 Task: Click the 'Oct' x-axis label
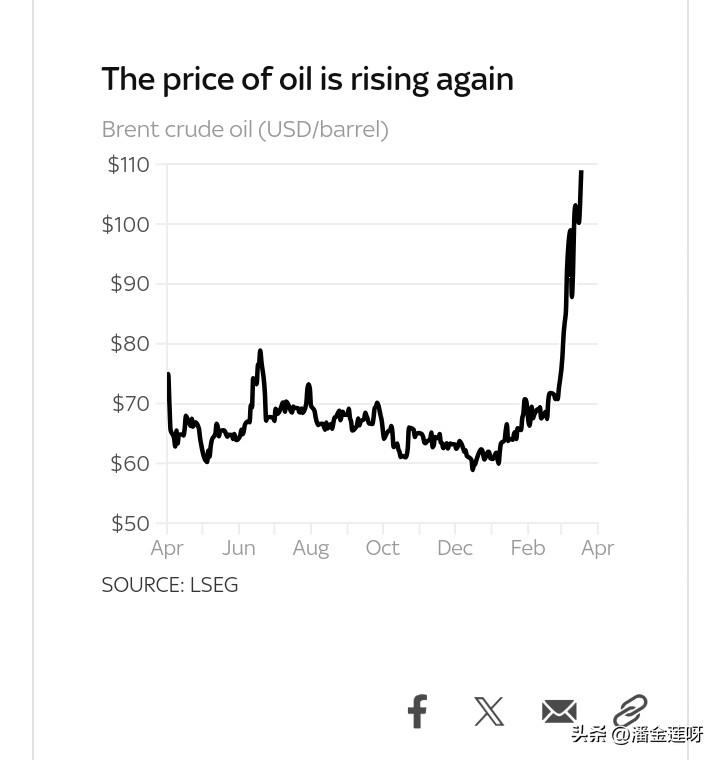pos(382,548)
